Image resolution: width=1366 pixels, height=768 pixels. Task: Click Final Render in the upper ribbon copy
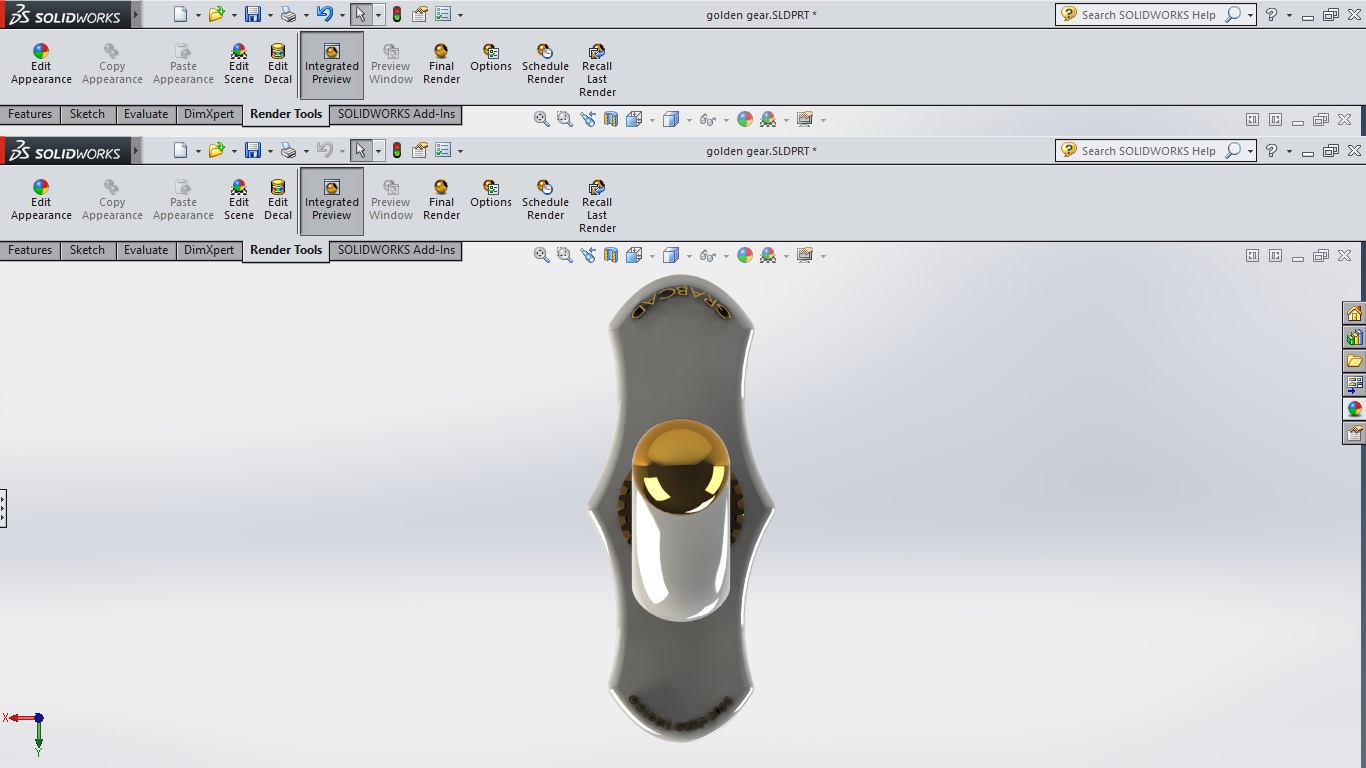pyautogui.click(x=441, y=65)
